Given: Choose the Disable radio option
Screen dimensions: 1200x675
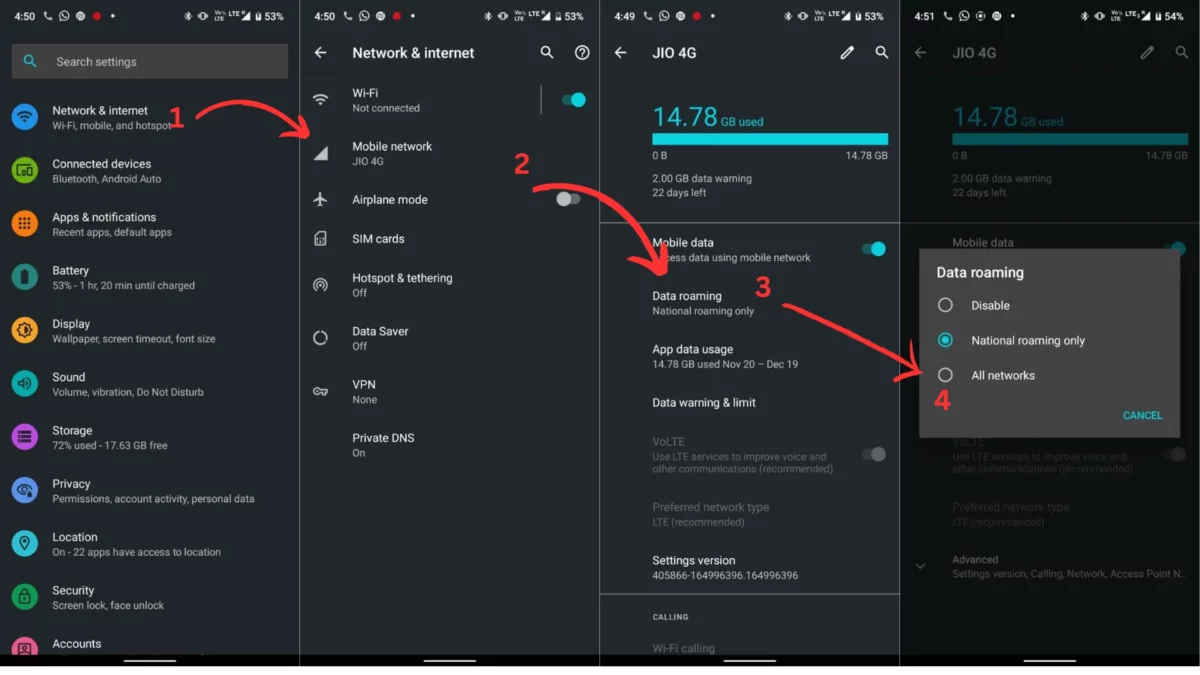Looking at the screenshot, I should (x=945, y=305).
